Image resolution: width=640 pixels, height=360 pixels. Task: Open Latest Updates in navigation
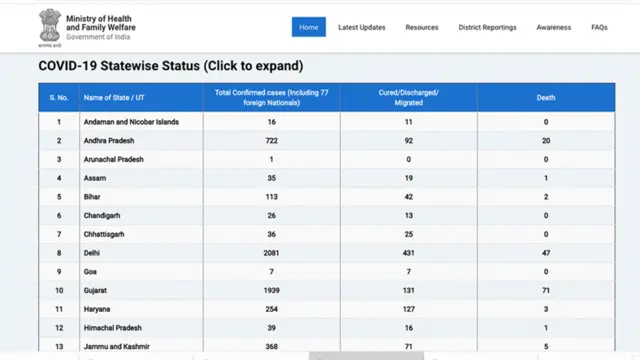362,27
